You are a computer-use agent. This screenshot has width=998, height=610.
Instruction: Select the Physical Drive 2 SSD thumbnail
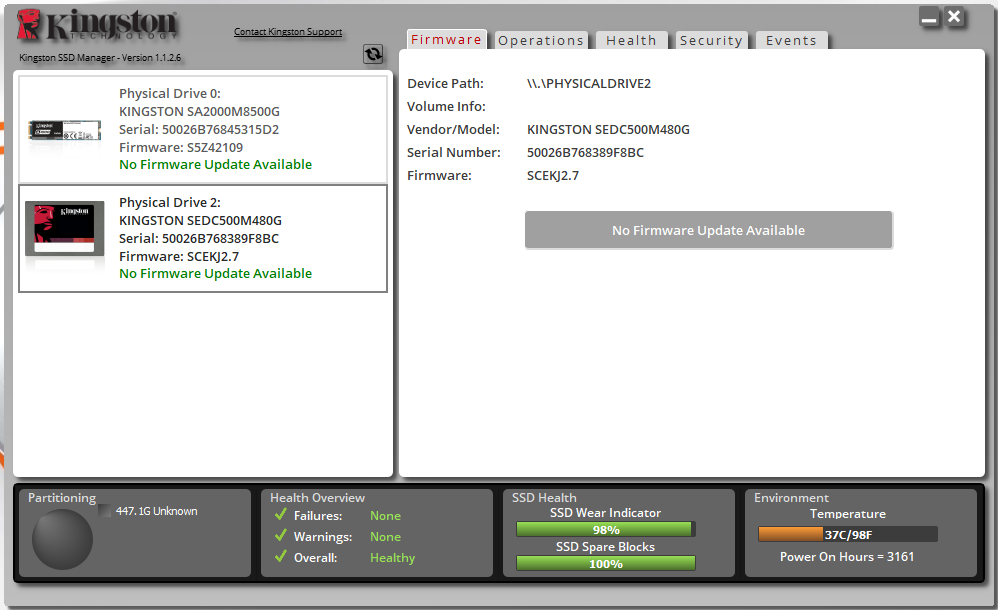(64, 229)
